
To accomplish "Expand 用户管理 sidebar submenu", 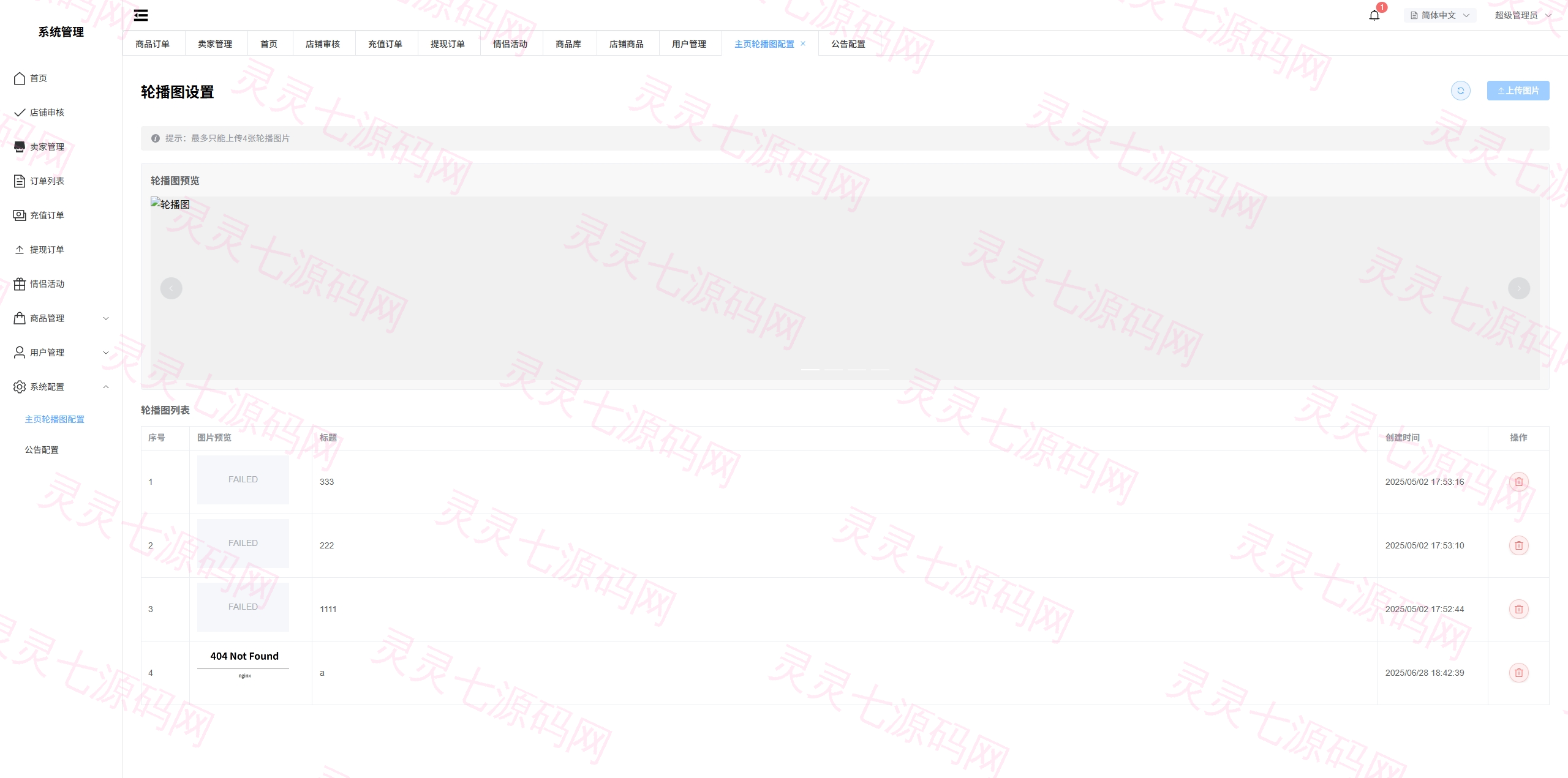I will click(x=61, y=353).
